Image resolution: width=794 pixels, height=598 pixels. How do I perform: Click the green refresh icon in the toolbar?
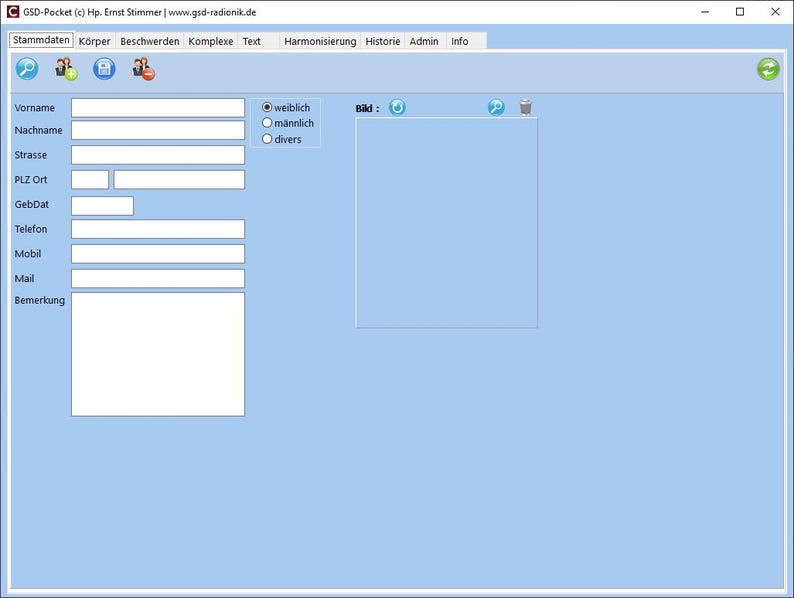[768, 69]
